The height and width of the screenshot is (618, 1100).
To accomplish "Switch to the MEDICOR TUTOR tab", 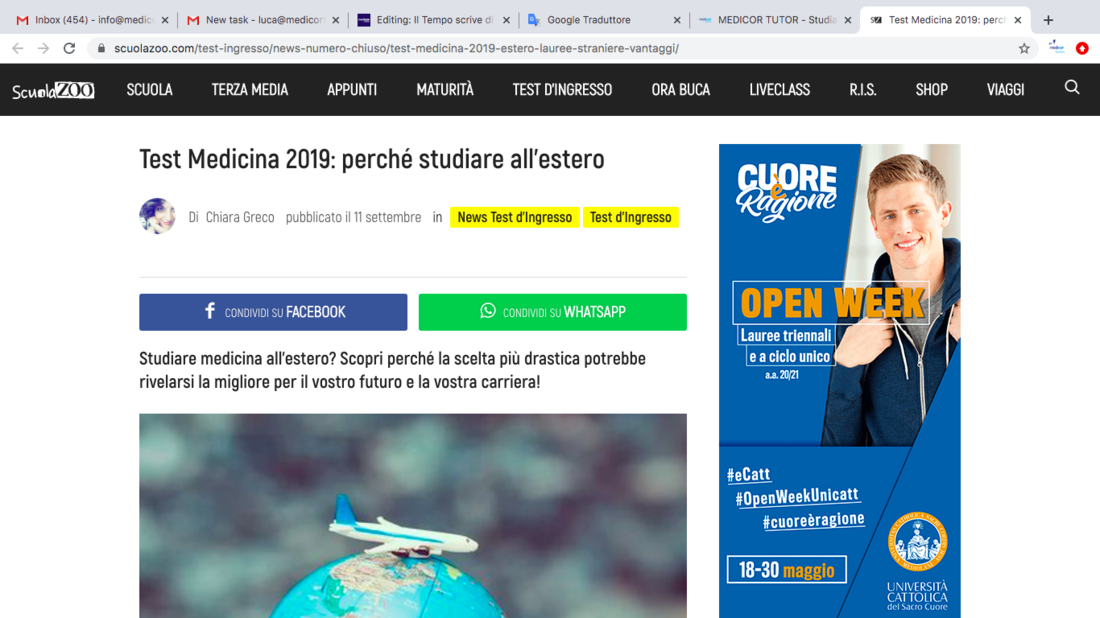I will coord(774,20).
